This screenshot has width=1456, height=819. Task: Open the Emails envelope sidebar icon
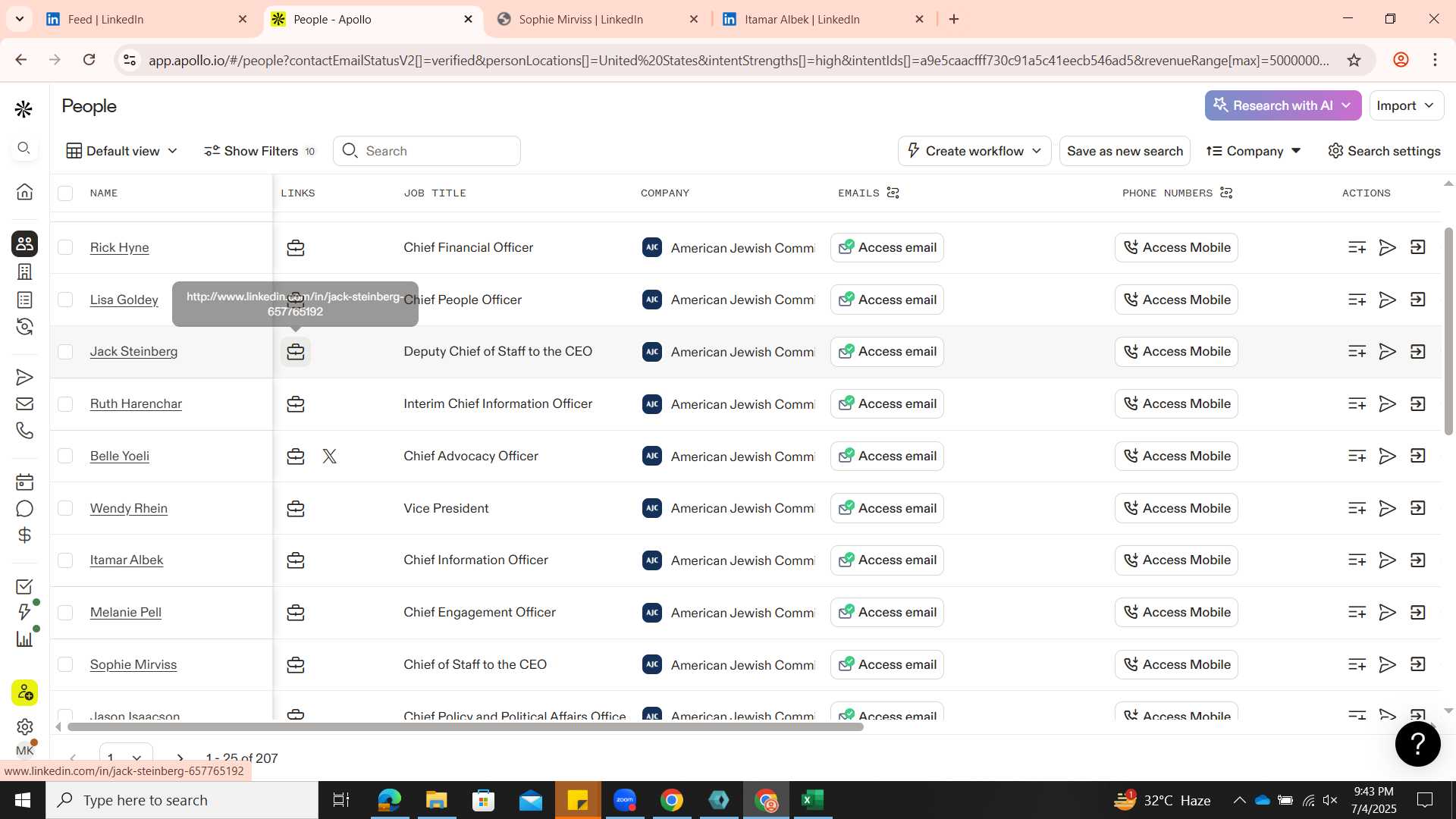(x=24, y=403)
